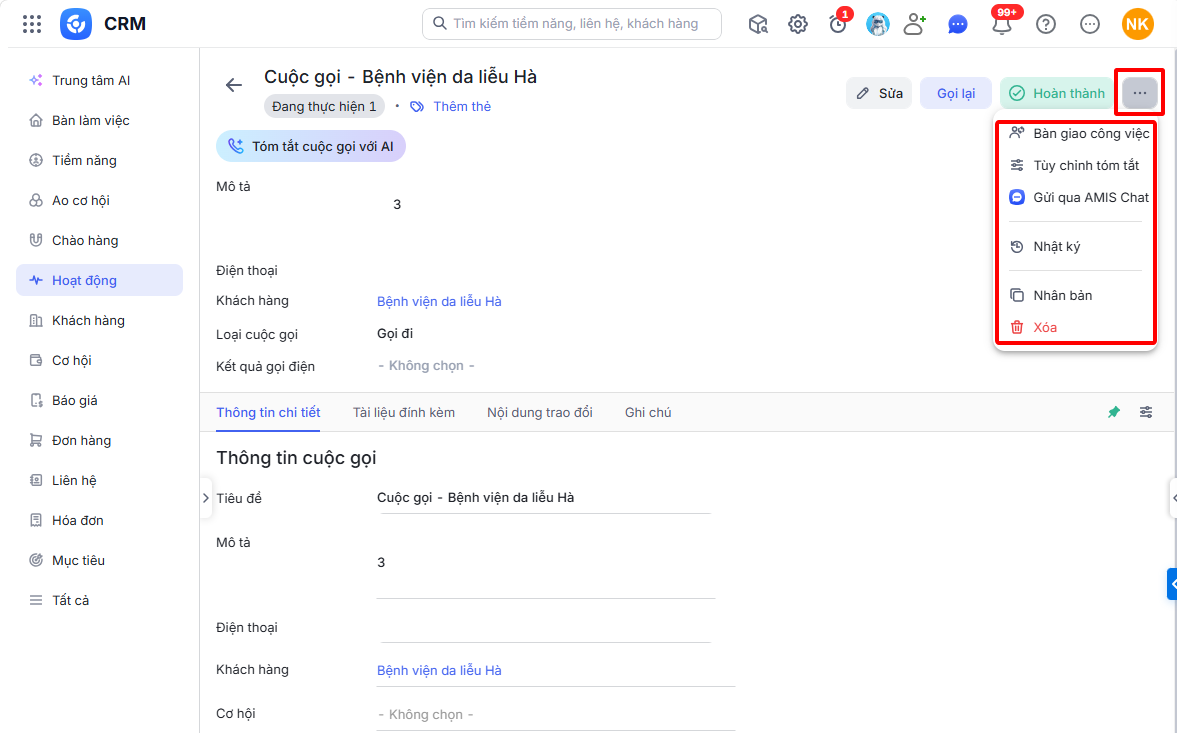Go back using the left arrow
The height and width of the screenshot is (733, 1177).
coord(233,85)
